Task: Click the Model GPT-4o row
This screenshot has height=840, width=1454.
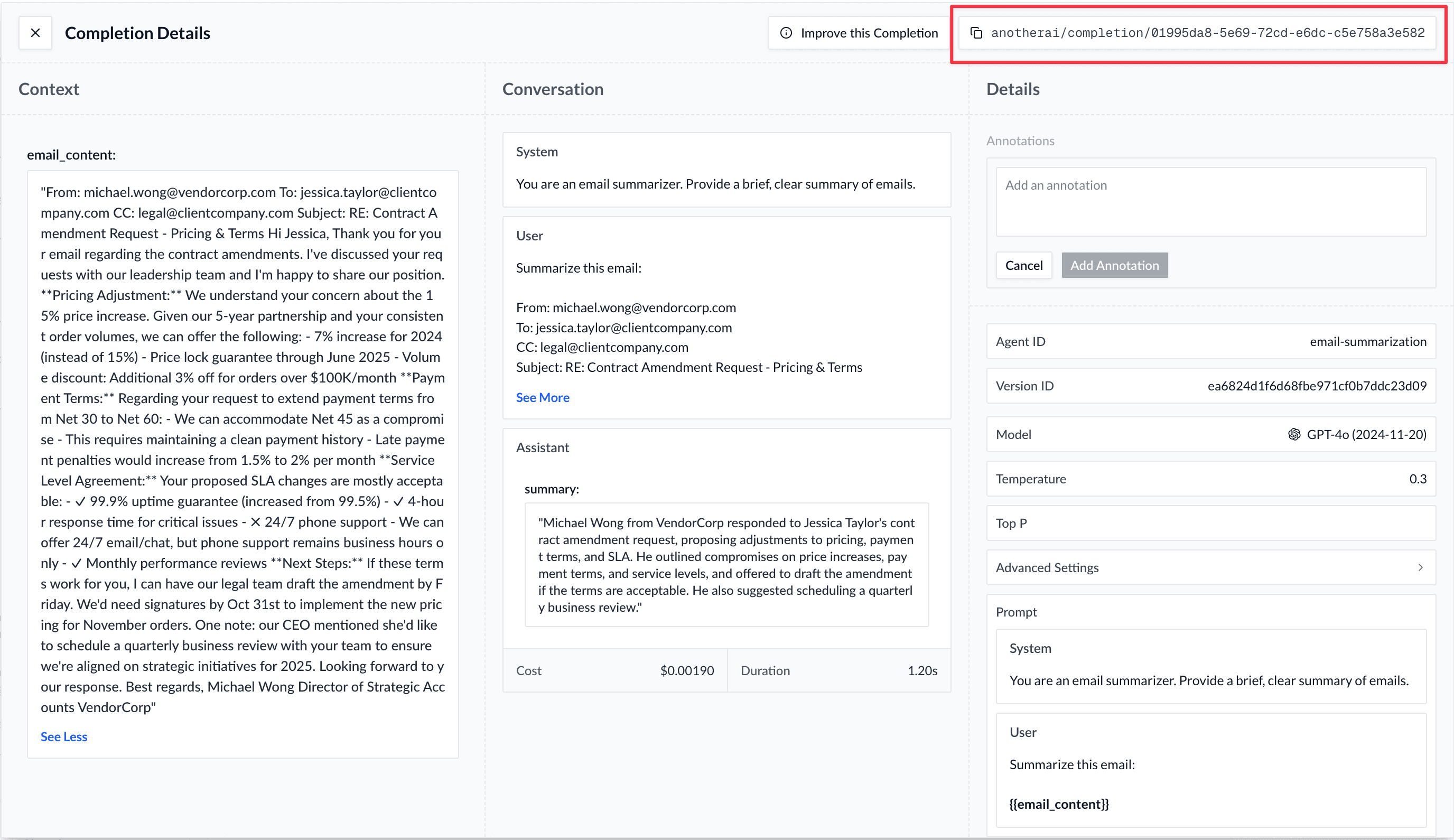Action: click(1210, 434)
